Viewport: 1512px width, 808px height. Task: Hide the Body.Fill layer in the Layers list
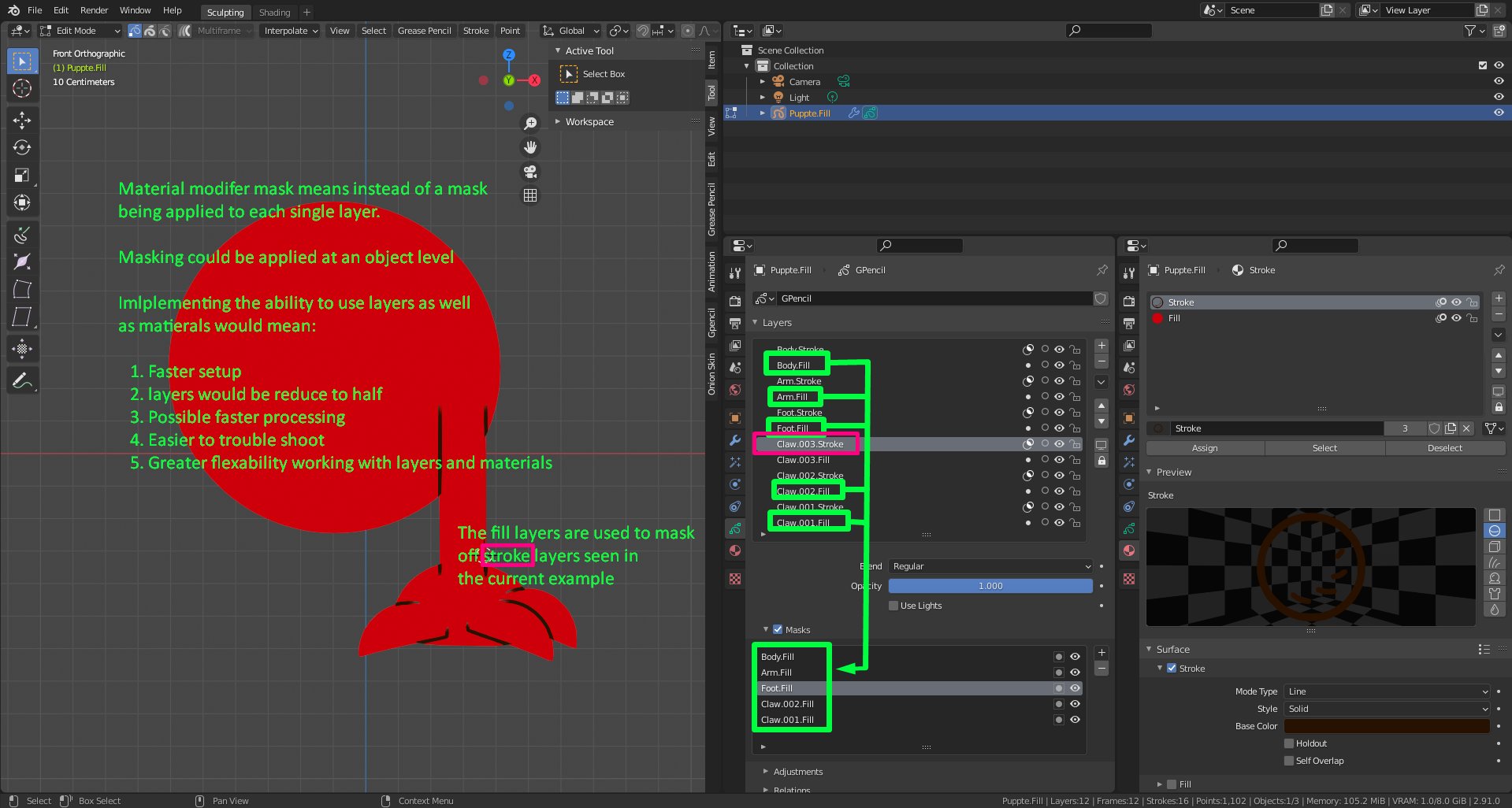pyautogui.click(x=1060, y=365)
